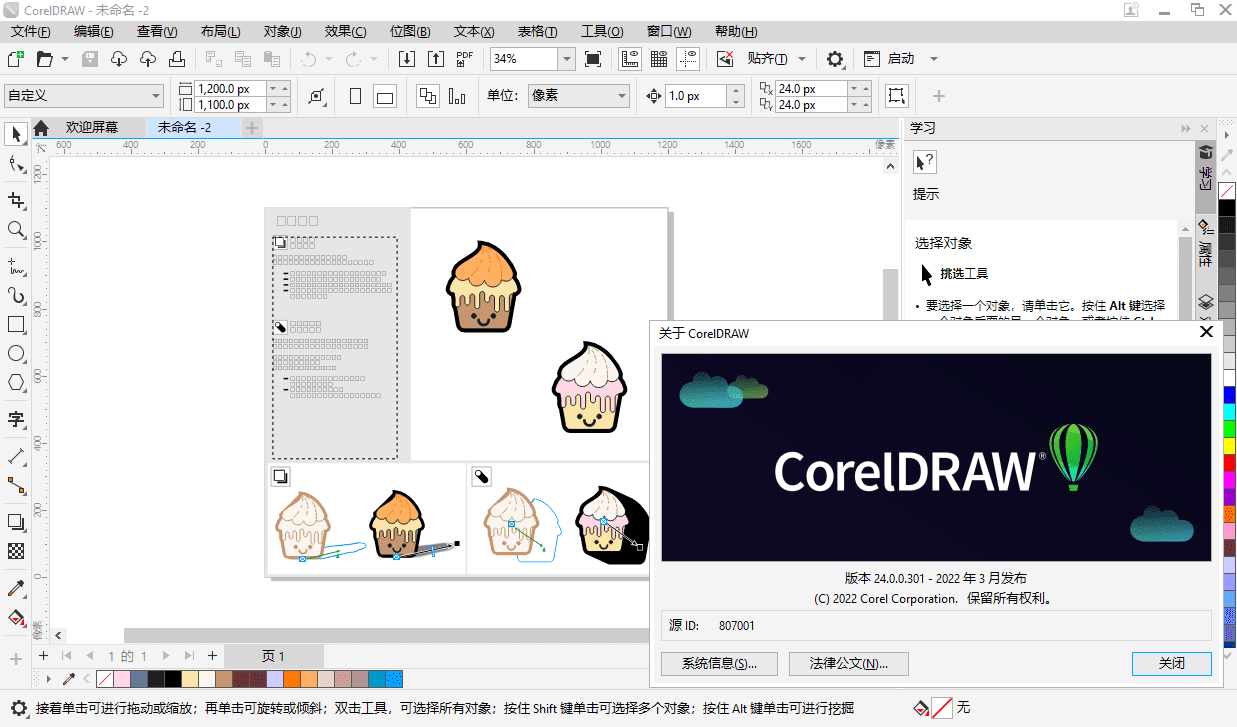This screenshot has height=727, width=1237.
Task: Click the Import arrow-down icon
Action: [407, 59]
